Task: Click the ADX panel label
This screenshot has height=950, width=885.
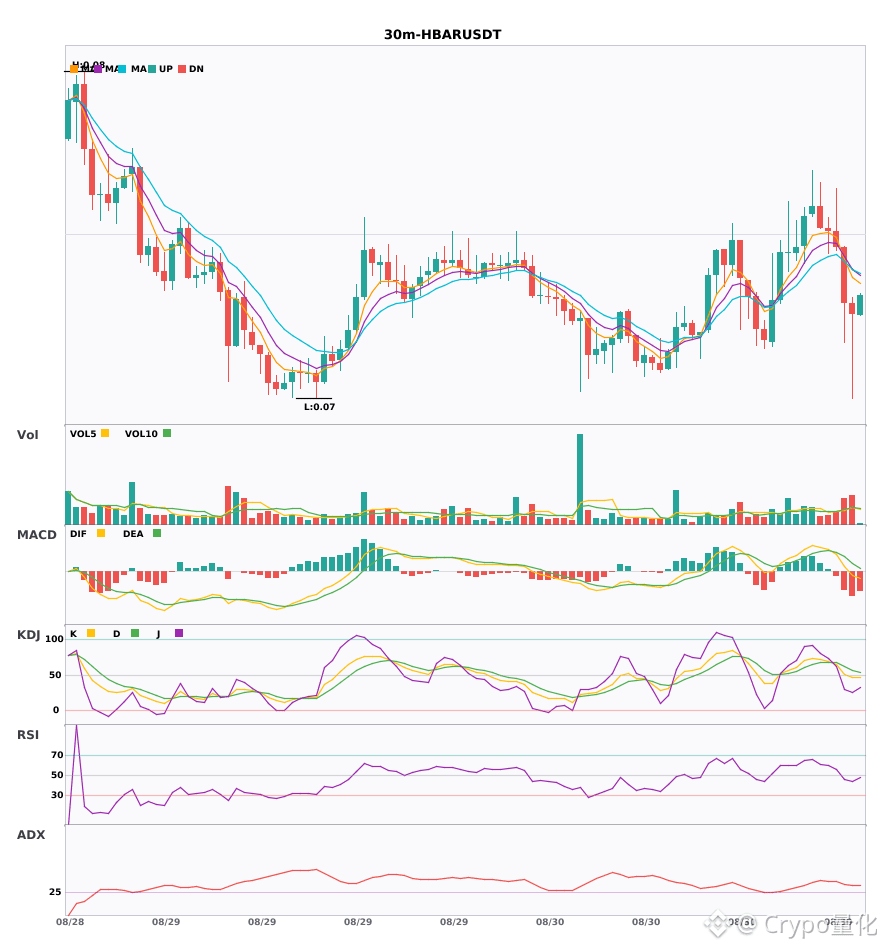Action: 31,835
